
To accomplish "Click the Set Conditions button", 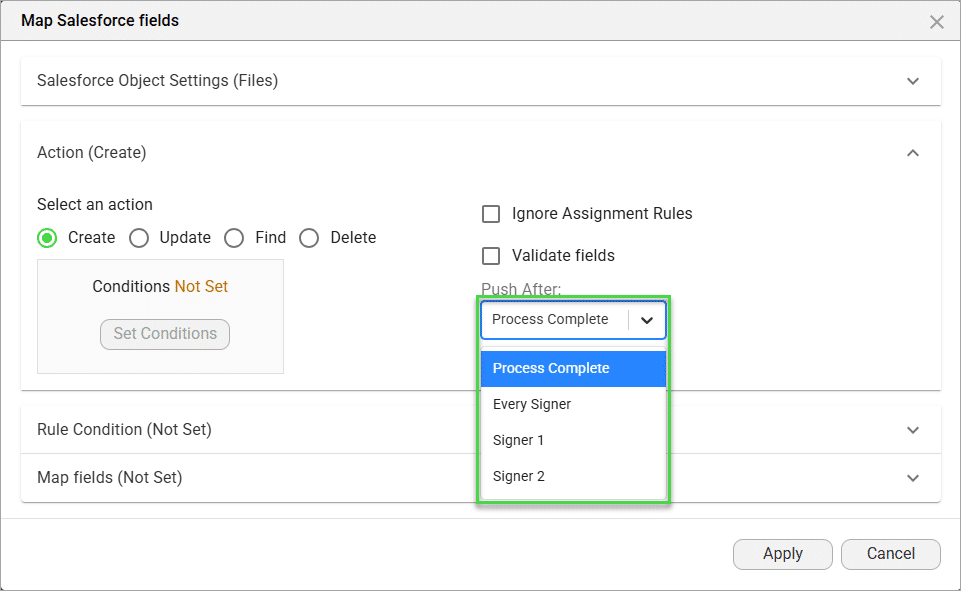I will [x=164, y=334].
